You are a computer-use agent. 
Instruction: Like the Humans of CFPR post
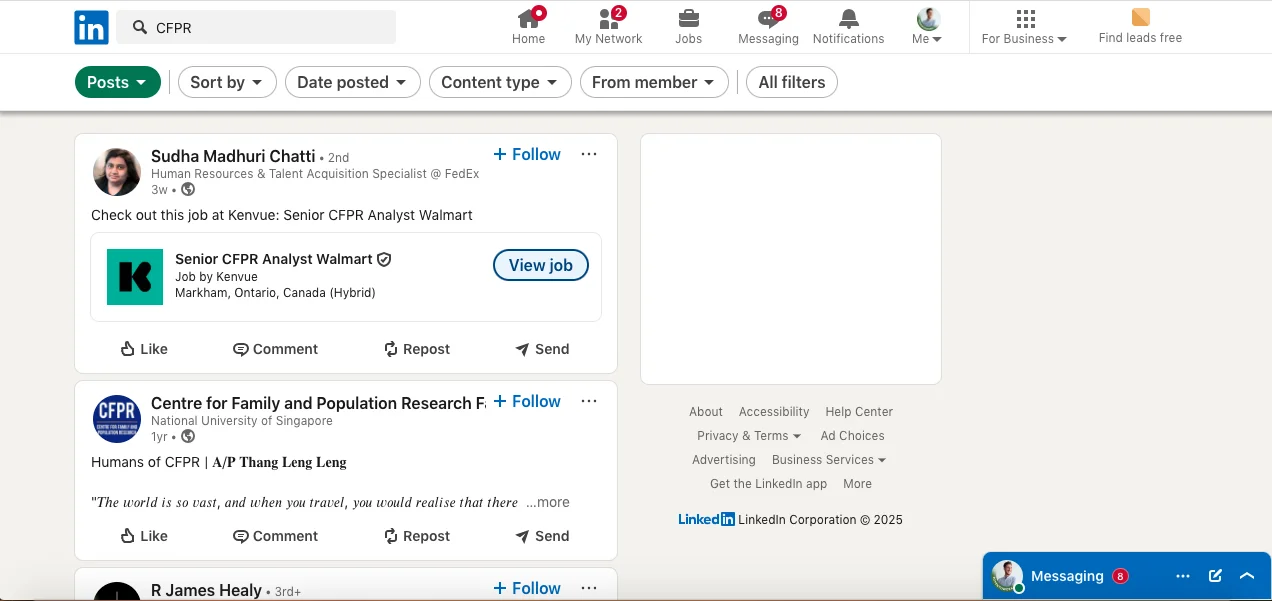coord(144,536)
